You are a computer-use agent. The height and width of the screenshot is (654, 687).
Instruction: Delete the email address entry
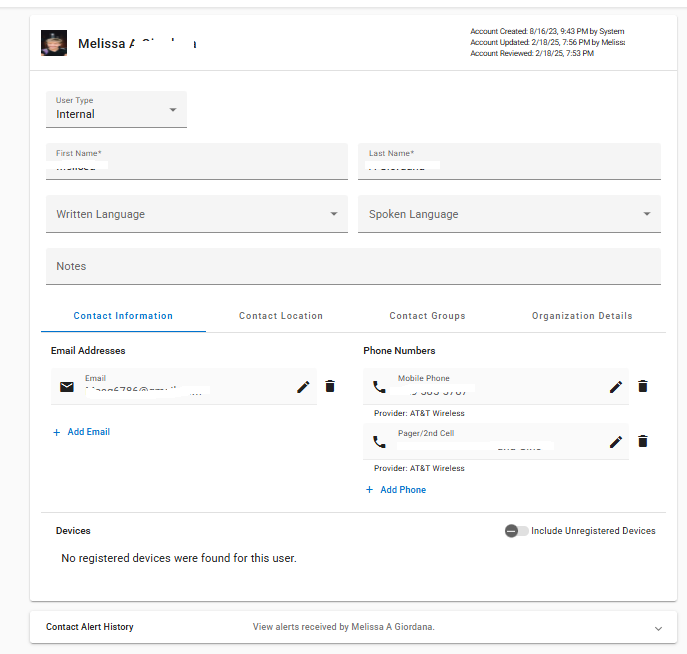[330, 386]
